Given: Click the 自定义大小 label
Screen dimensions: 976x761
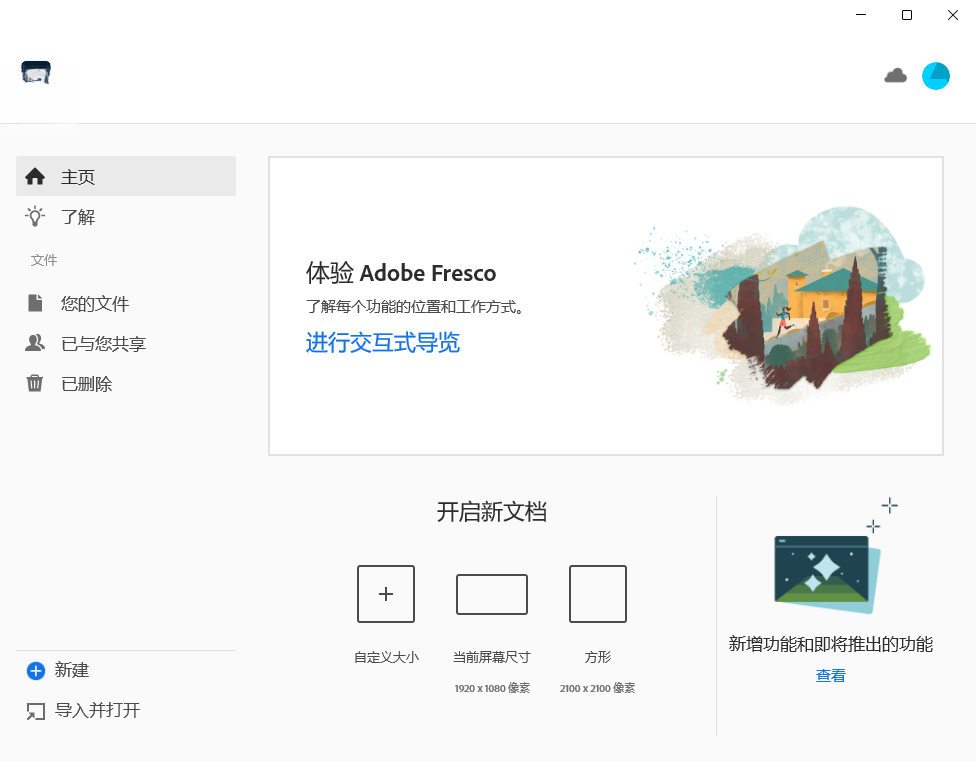Looking at the screenshot, I should (x=386, y=657).
